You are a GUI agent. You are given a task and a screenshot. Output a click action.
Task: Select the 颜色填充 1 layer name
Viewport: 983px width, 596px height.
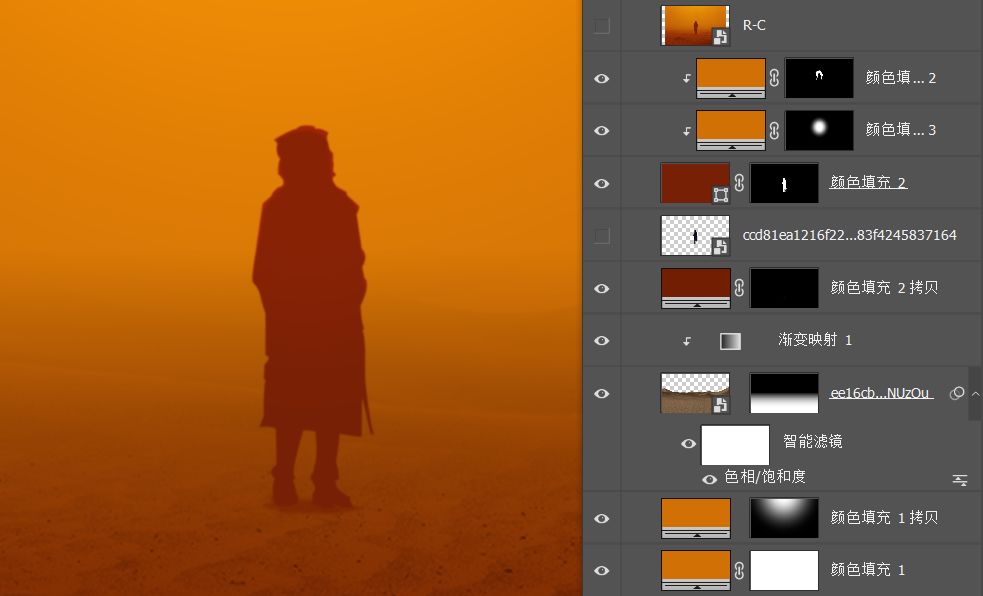coord(868,569)
